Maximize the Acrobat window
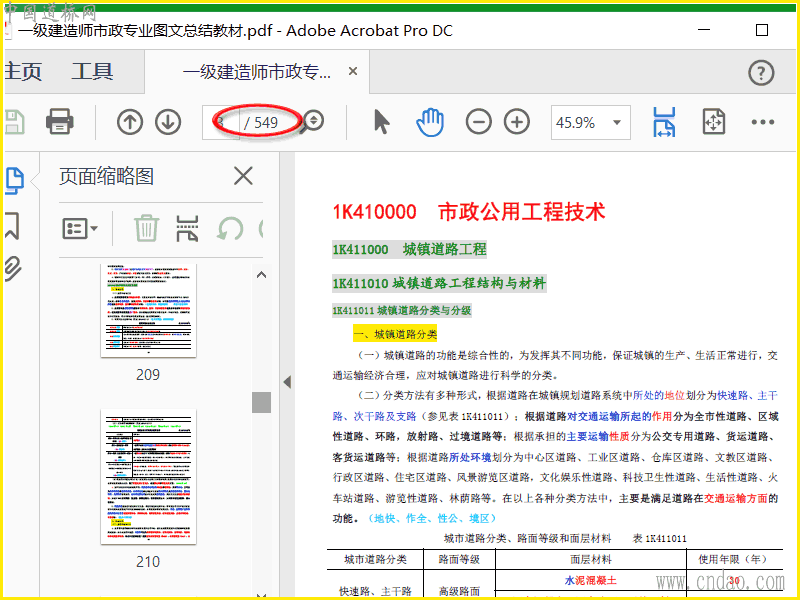 pos(762,30)
